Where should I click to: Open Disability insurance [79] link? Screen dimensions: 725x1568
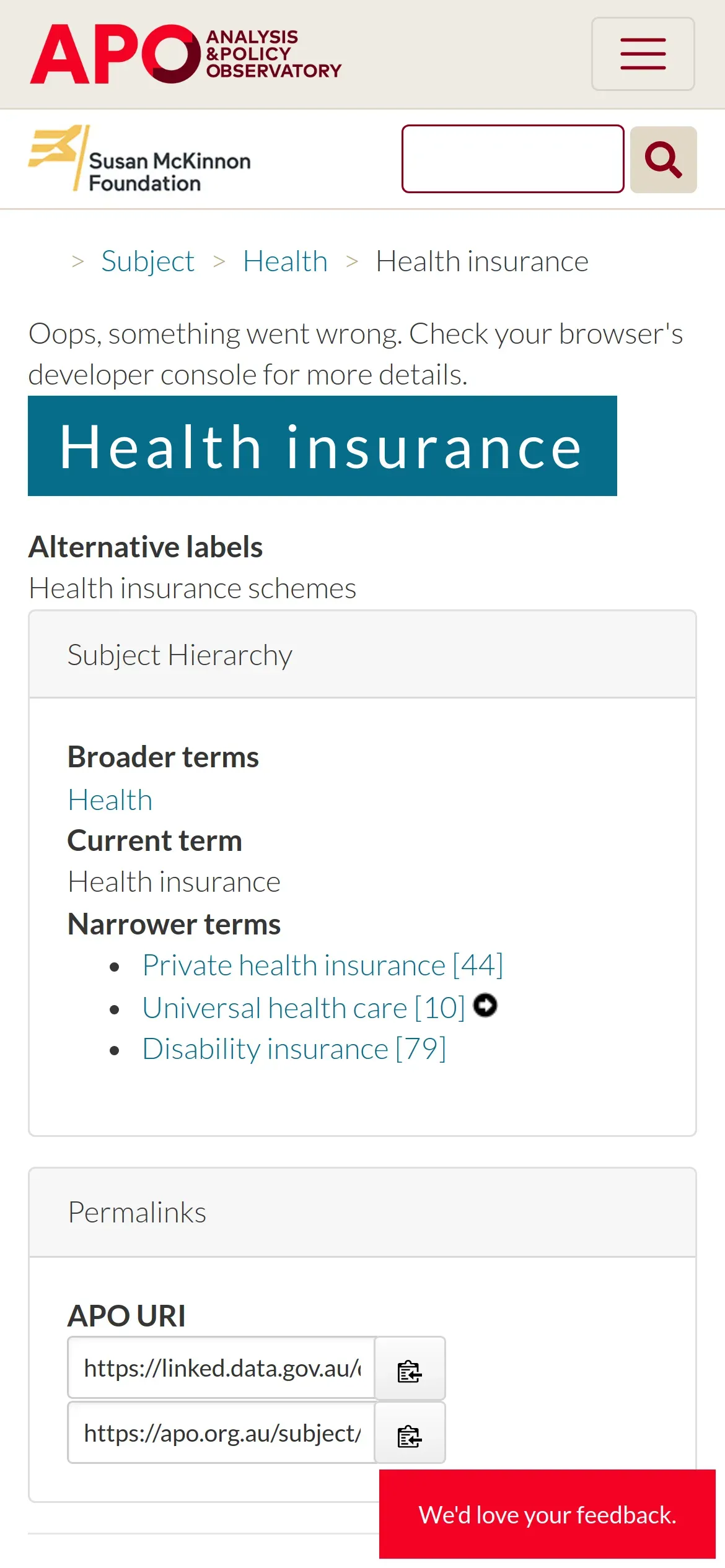point(294,1049)
